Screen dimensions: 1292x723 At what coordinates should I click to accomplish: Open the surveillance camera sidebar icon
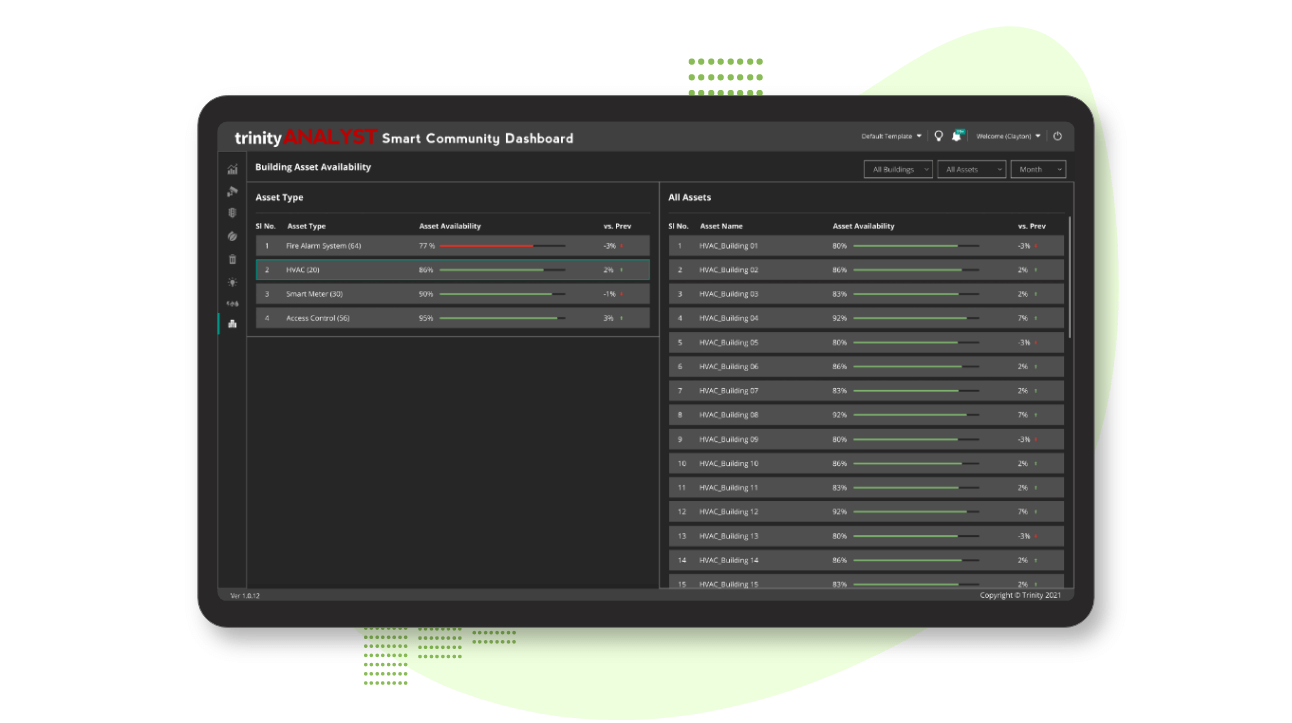coord(232,191)
